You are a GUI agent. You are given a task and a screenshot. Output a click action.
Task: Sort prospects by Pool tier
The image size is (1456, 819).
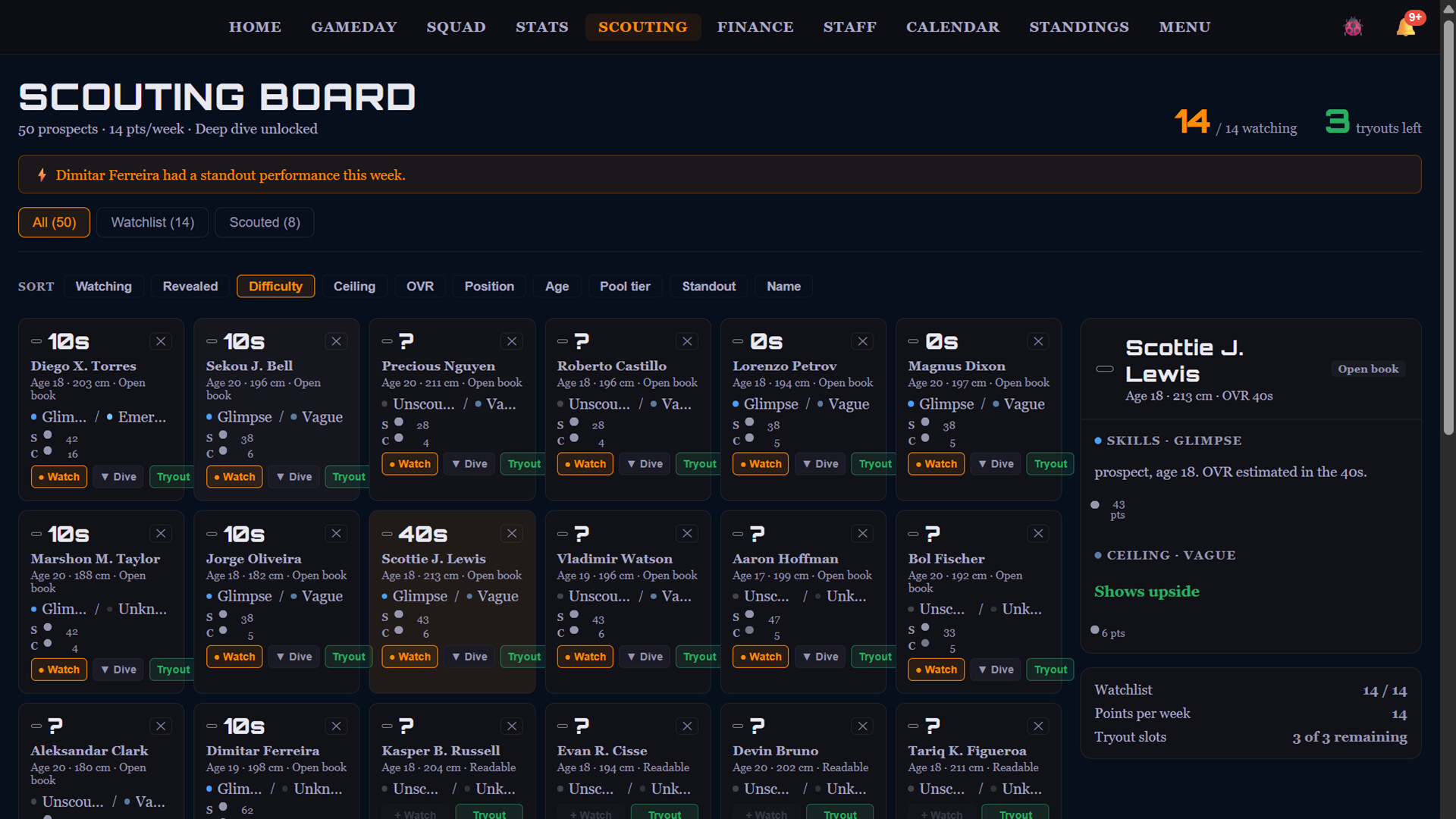click(625, 287)
